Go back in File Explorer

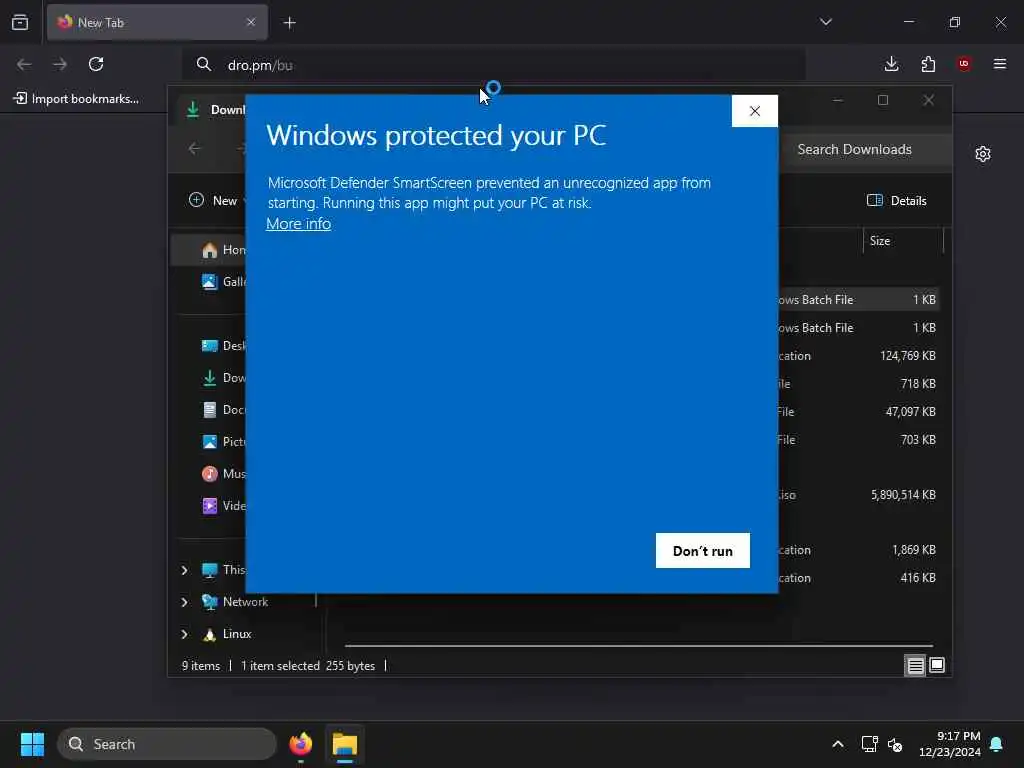195,149
